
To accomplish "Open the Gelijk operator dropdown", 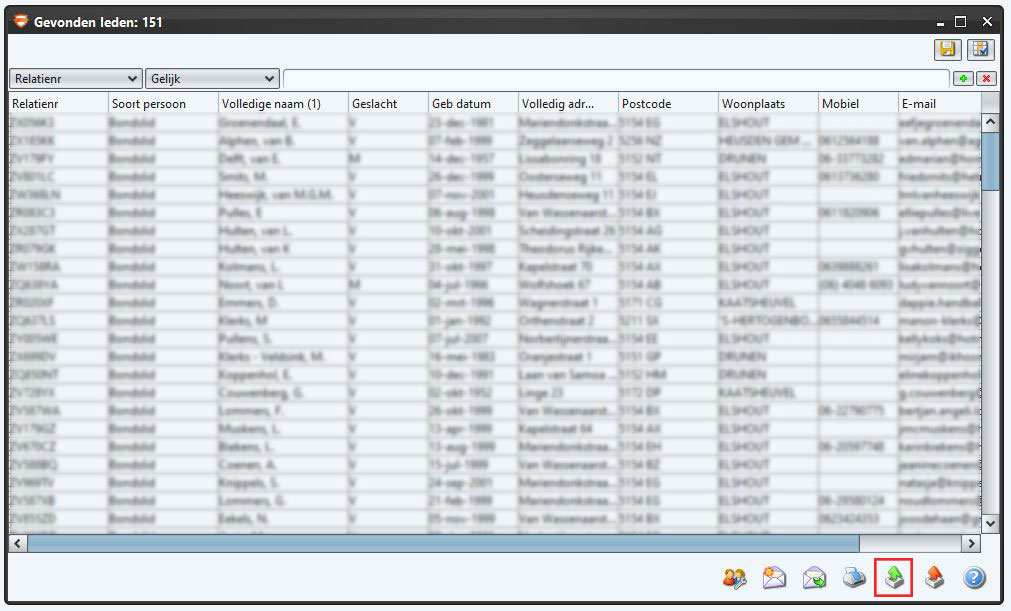I will [212, 78].
